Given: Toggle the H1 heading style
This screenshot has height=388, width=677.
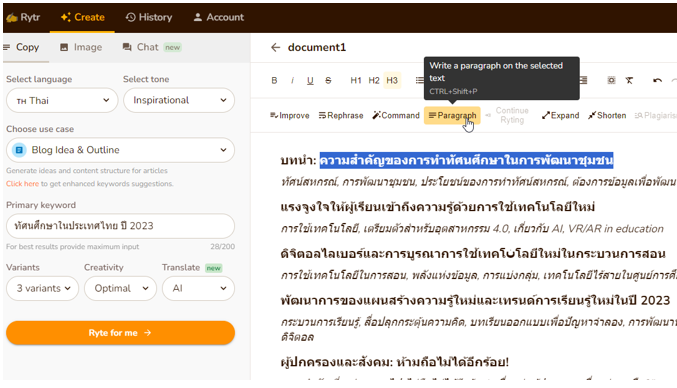Looking at the screenshot, I should [x=356, y=80].
